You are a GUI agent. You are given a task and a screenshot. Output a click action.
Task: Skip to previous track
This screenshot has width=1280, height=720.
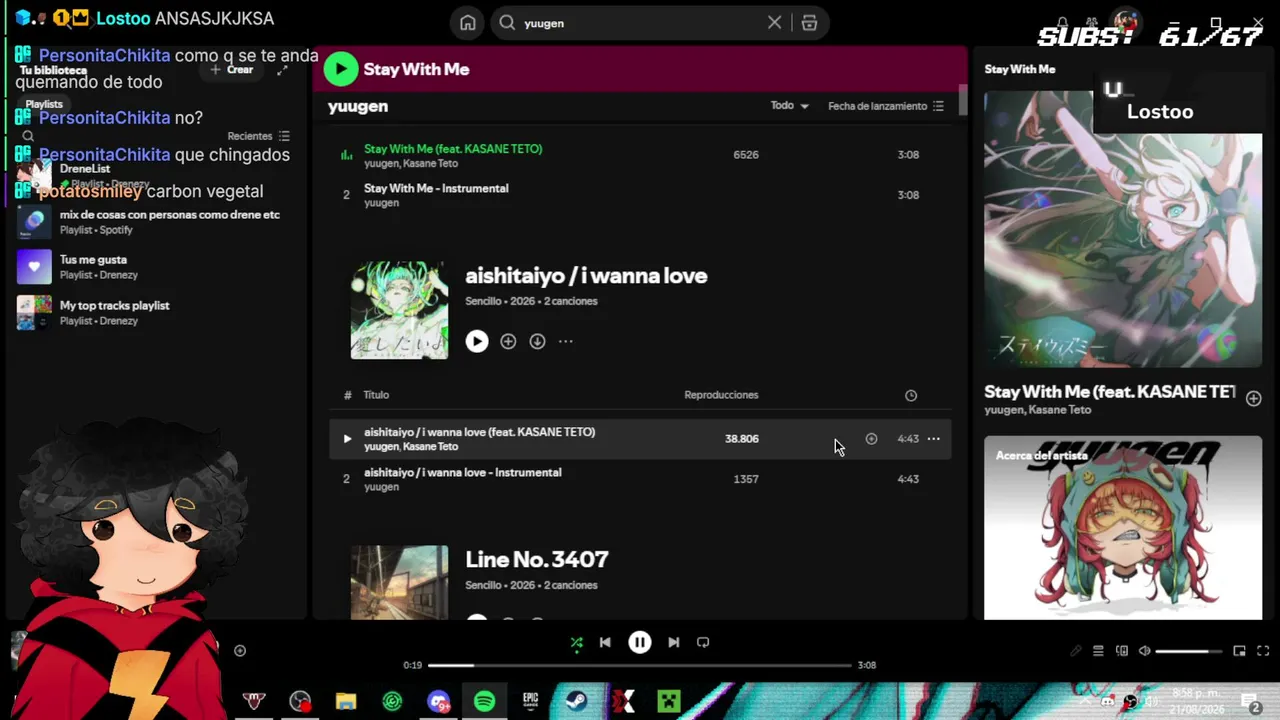[605, 643]
